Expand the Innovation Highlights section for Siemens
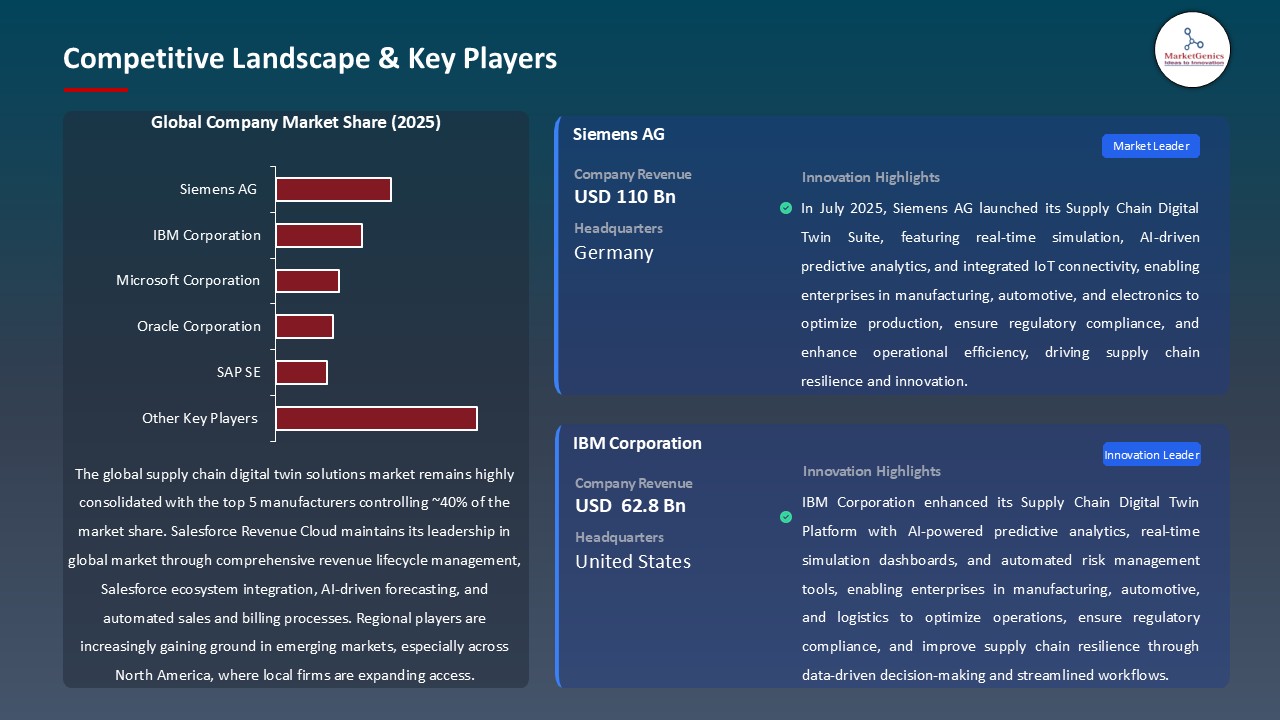The image size is (1280, 720). [x=870, y=177]
